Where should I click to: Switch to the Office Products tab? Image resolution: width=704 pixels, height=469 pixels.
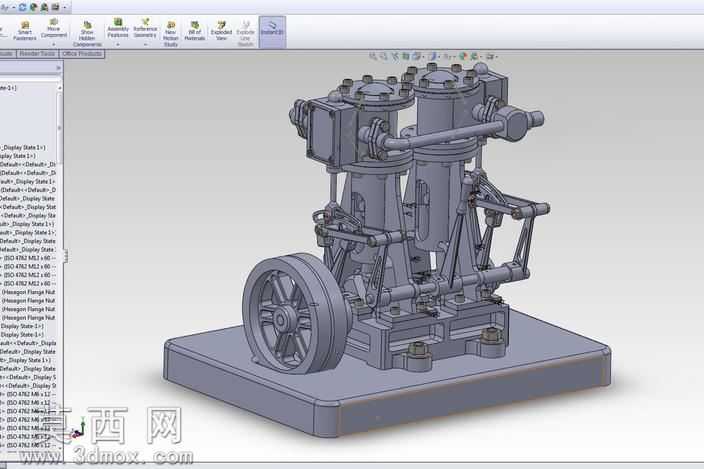click(82, 54)
